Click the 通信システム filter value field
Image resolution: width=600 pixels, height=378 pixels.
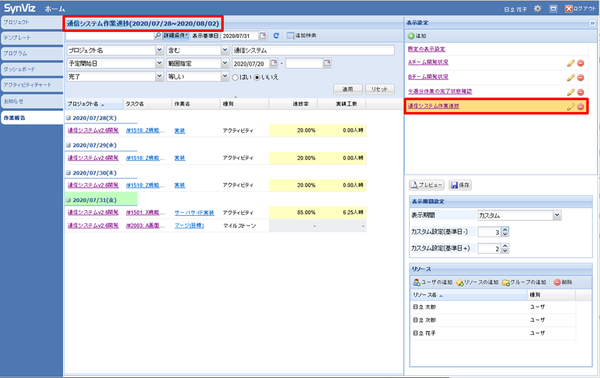pyautogui.click(x=313, y=50)
